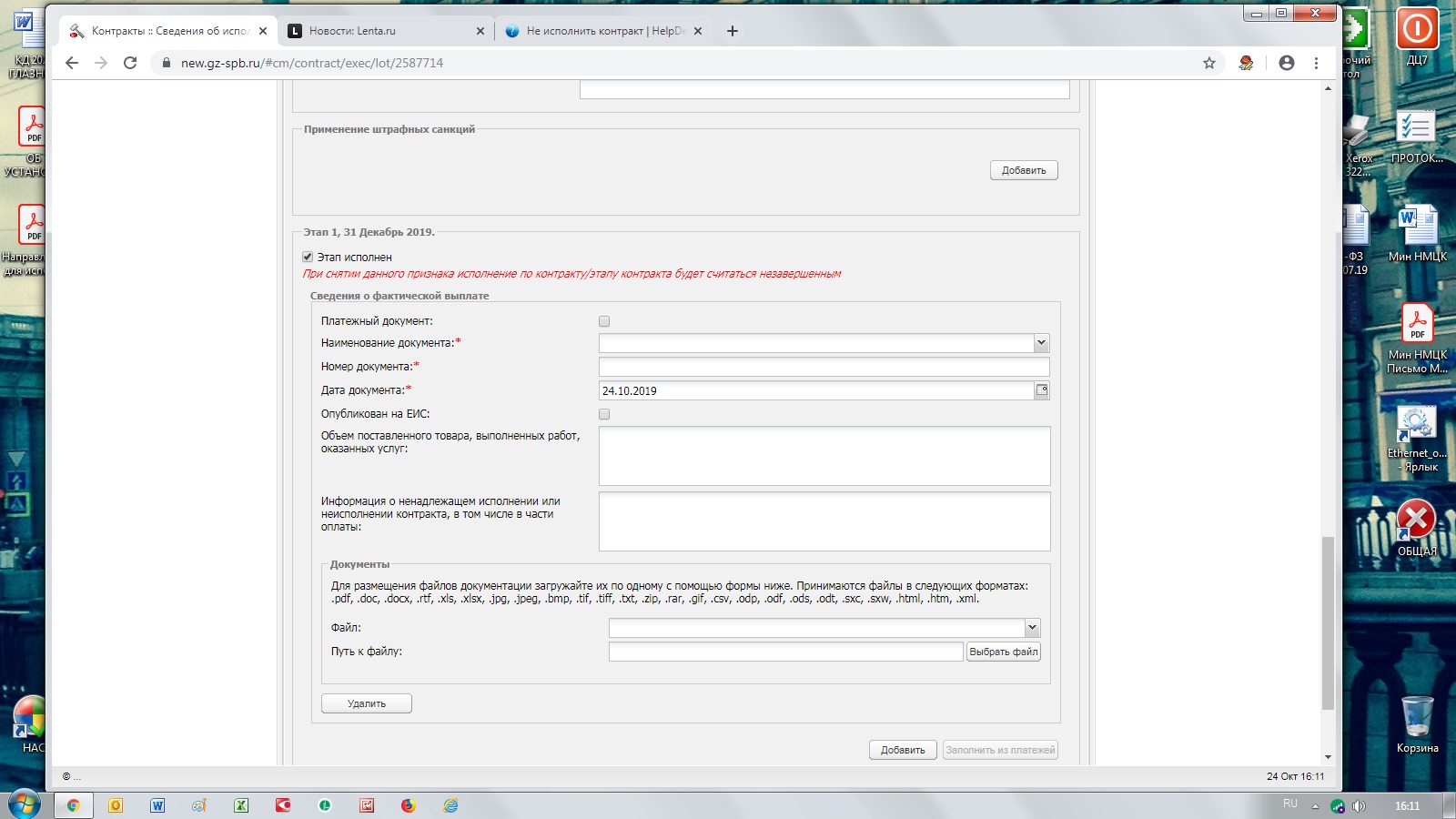This screenshot has width=1456, height=819.
Task: Expand the Файл dropdown list
Action: coord(1032,628)
